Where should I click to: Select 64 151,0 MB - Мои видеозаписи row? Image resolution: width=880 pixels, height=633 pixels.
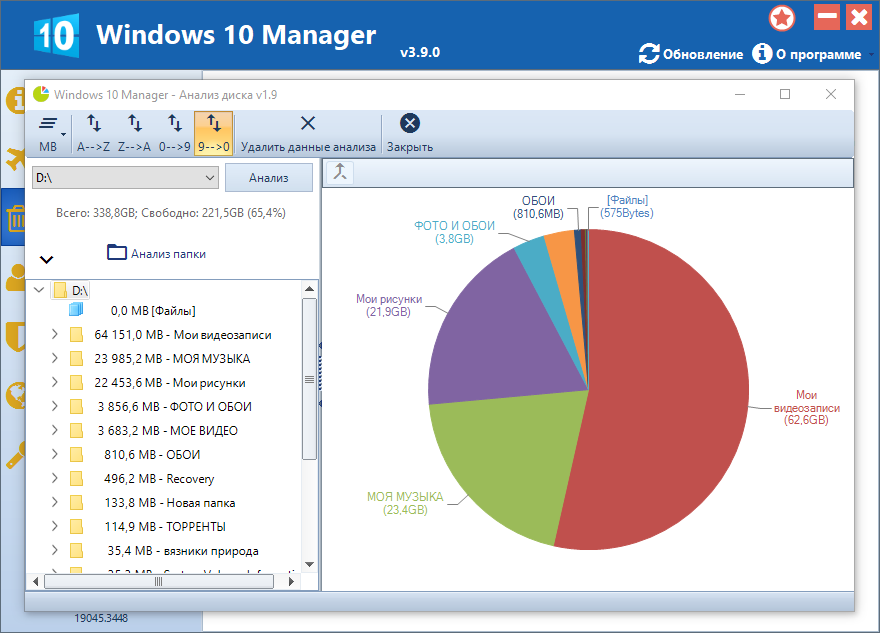pos(183,335)
